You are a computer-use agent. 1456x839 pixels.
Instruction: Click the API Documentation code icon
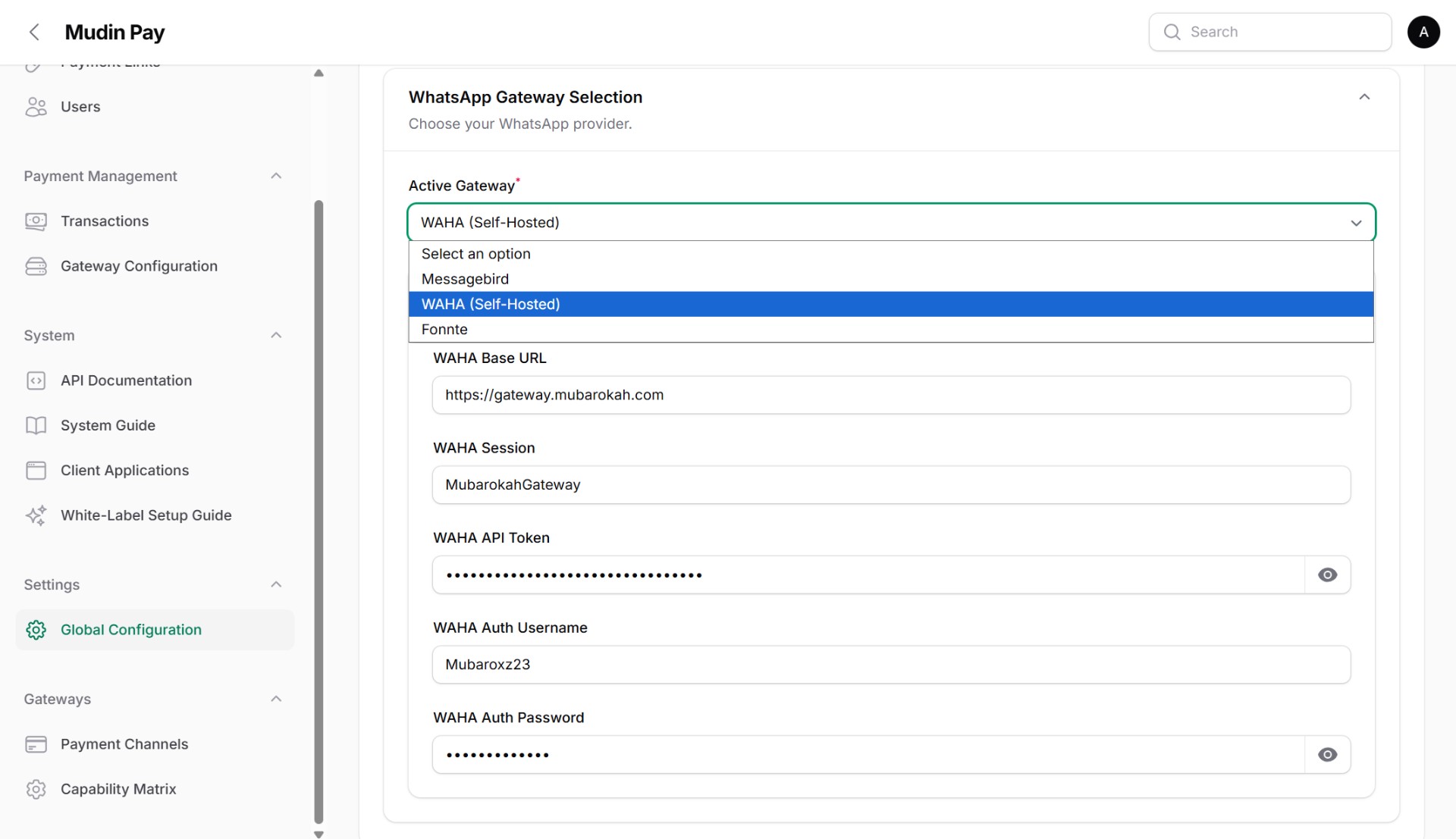36,380
